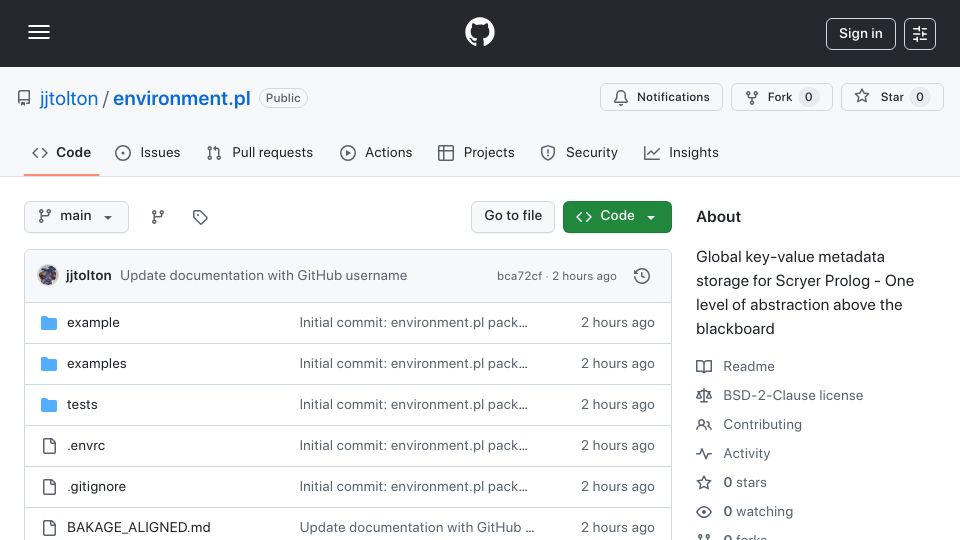Switch to the Issues tab
960x540 pixels.
(148, 152)
